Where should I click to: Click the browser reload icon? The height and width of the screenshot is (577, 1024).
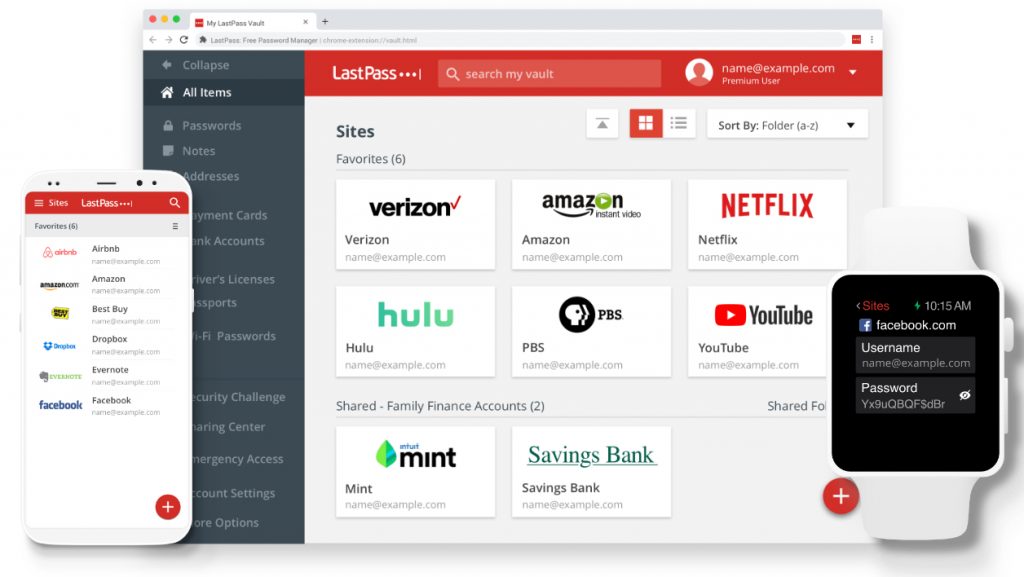pos(184,40)
